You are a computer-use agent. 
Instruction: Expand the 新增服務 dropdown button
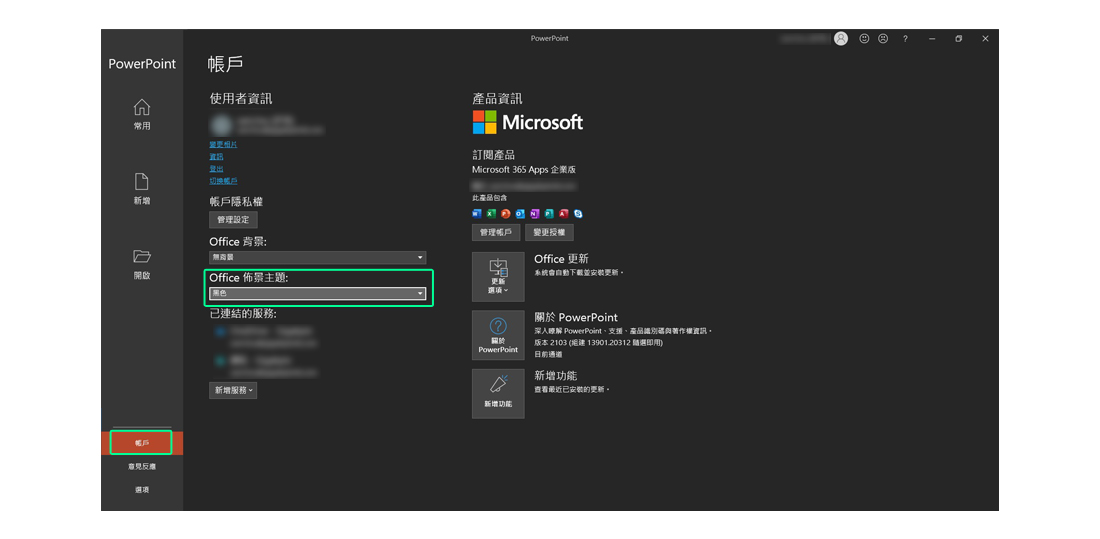[233, 390]
